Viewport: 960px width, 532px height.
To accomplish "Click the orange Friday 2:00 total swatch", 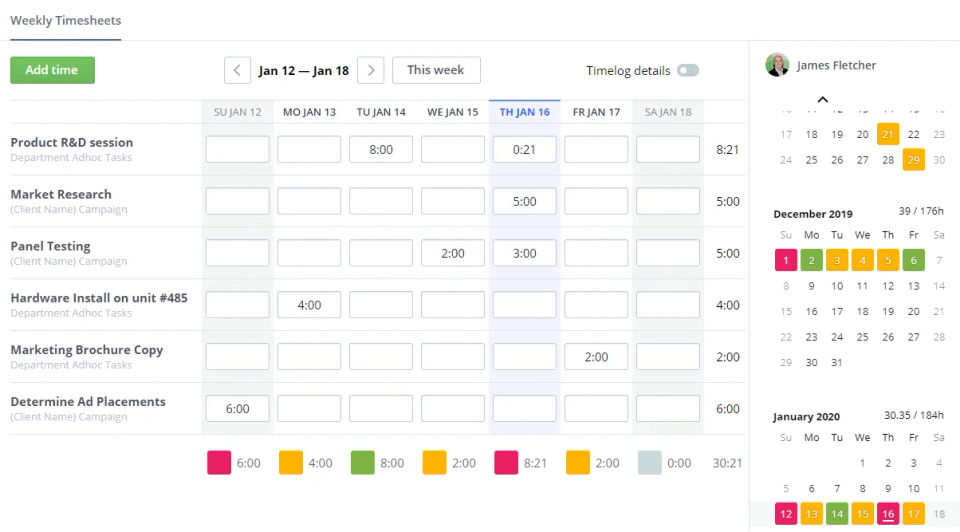I will [578, 463].
